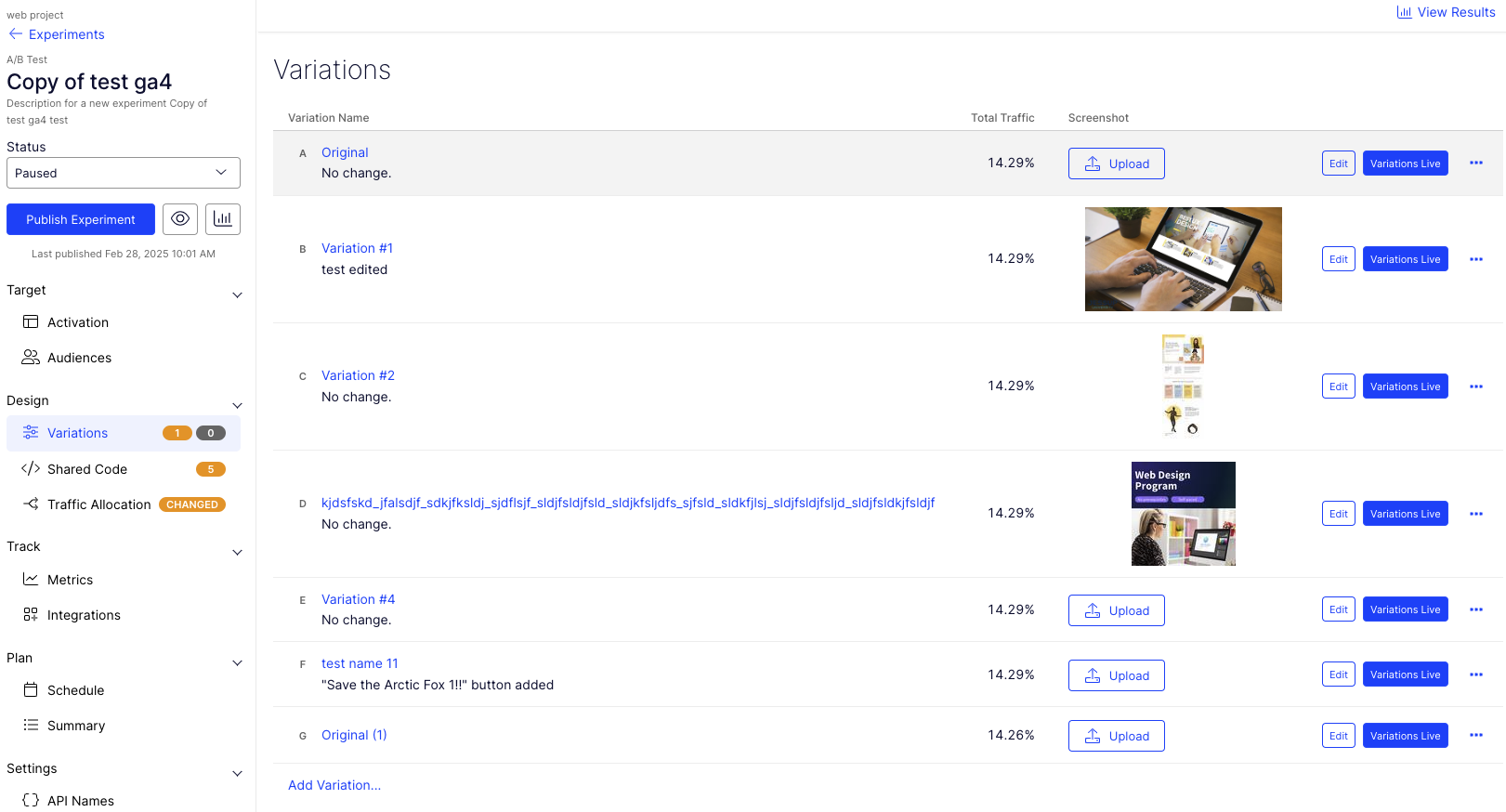Image resolution: width=1506 pixels, height=812 pixels.
Task: Click the more options dots for test name 11
Action: point(1475,674)
